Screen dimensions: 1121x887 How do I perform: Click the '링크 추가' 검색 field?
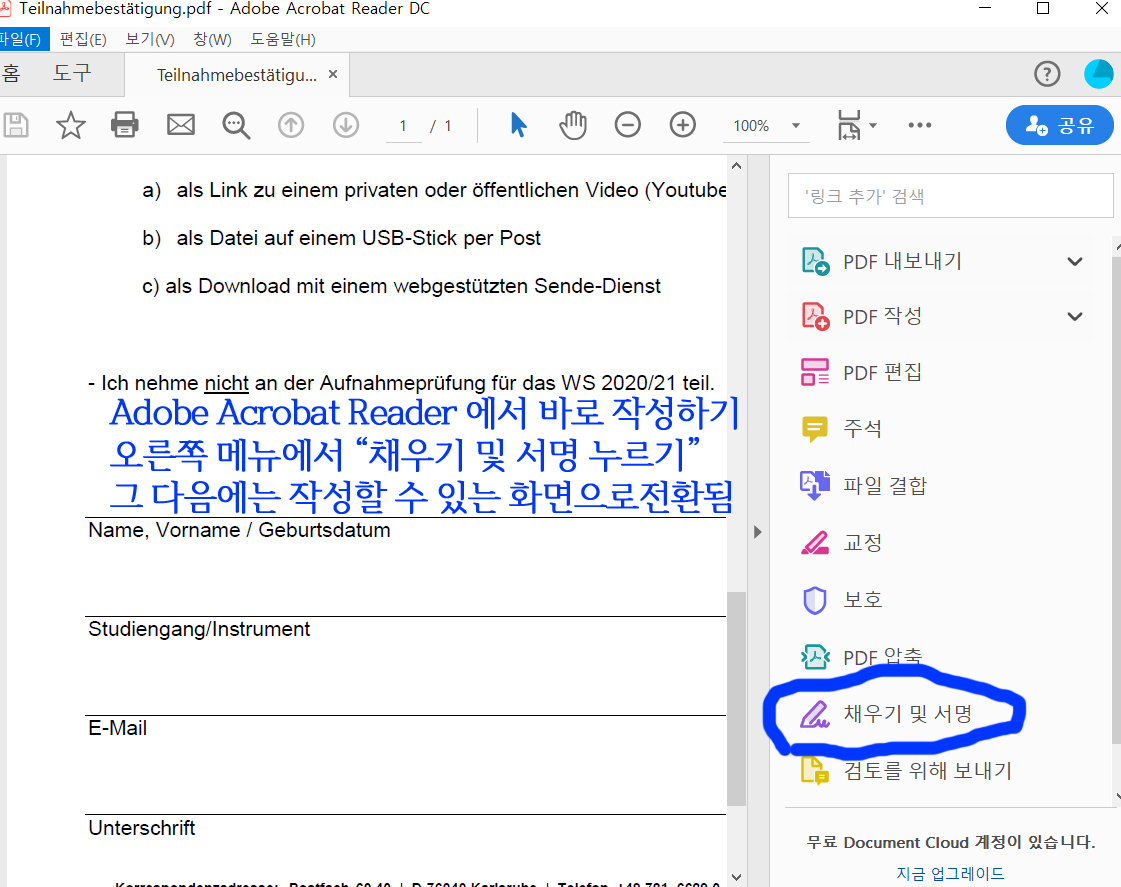coord(950,196)
